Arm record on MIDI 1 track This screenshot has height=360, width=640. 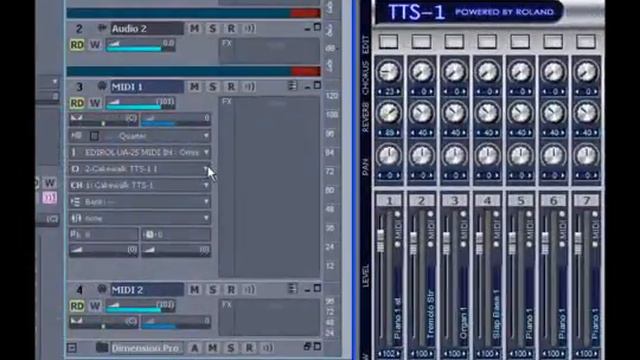click(231, 87)
